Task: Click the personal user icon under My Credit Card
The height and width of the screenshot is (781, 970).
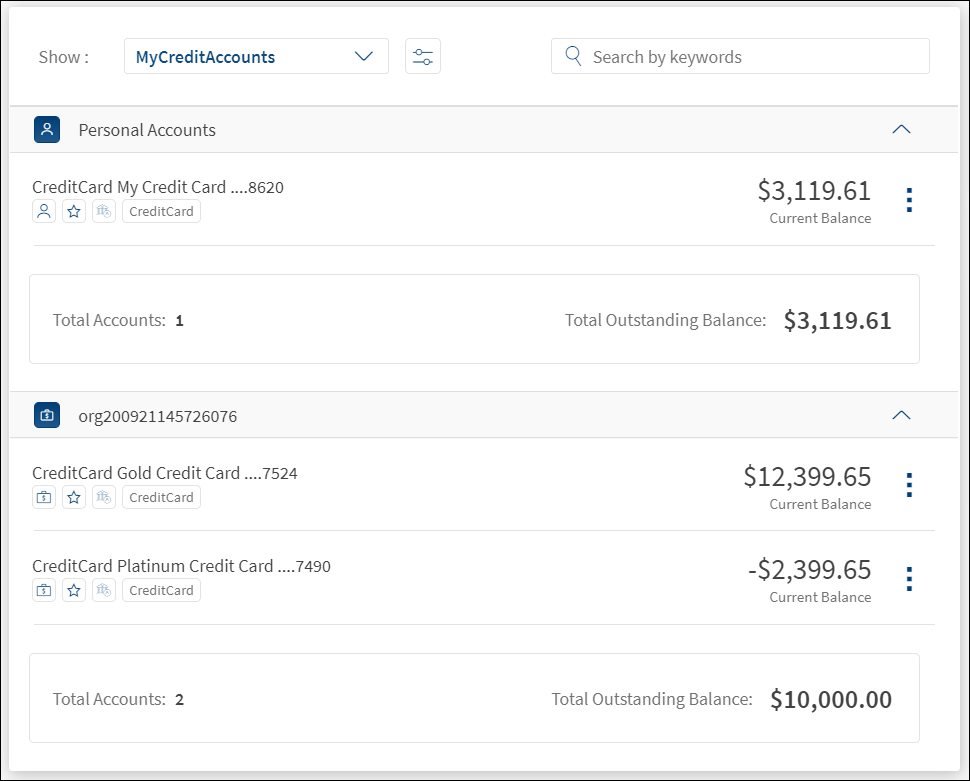Action: pyautogui.click(x=44, y=211)
